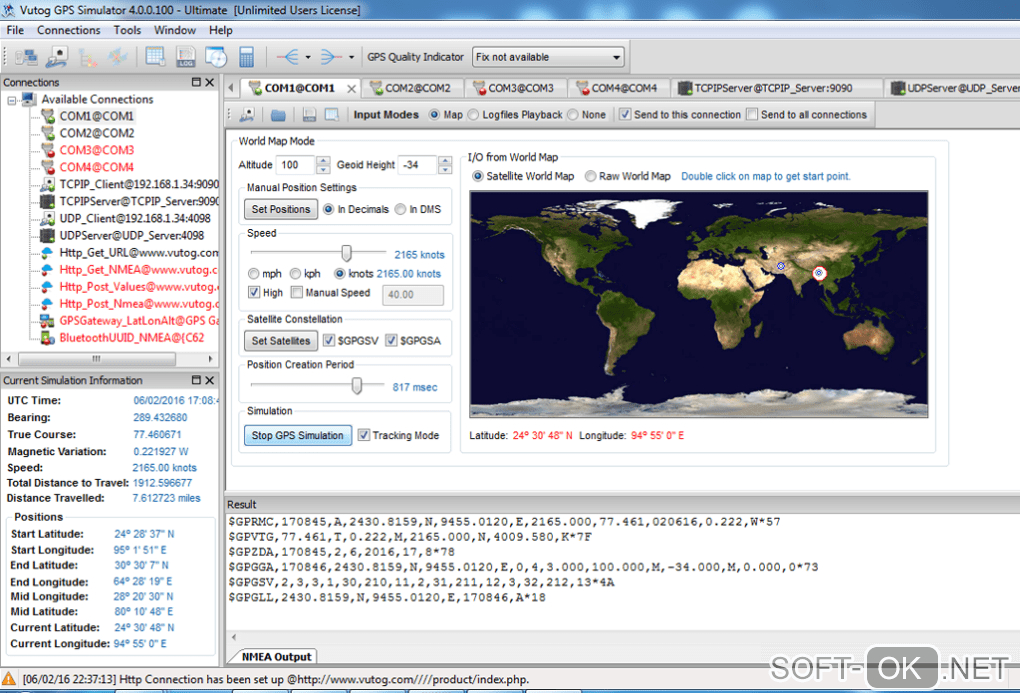This screenshot has height=693, width=1020.
Task: Click the COM3@COM3 serial port icon in the tree
Action: click(47, 150)
